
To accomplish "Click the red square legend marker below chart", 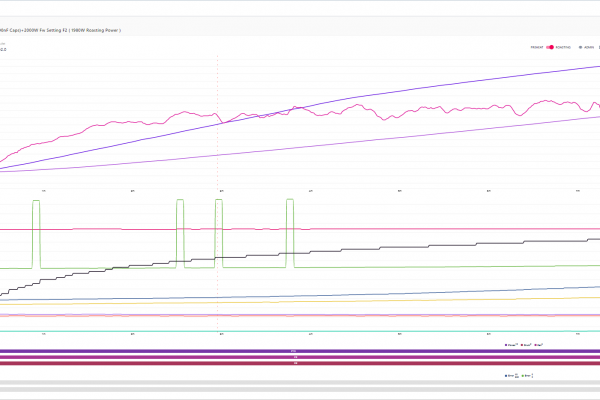I will coord(522,343).
